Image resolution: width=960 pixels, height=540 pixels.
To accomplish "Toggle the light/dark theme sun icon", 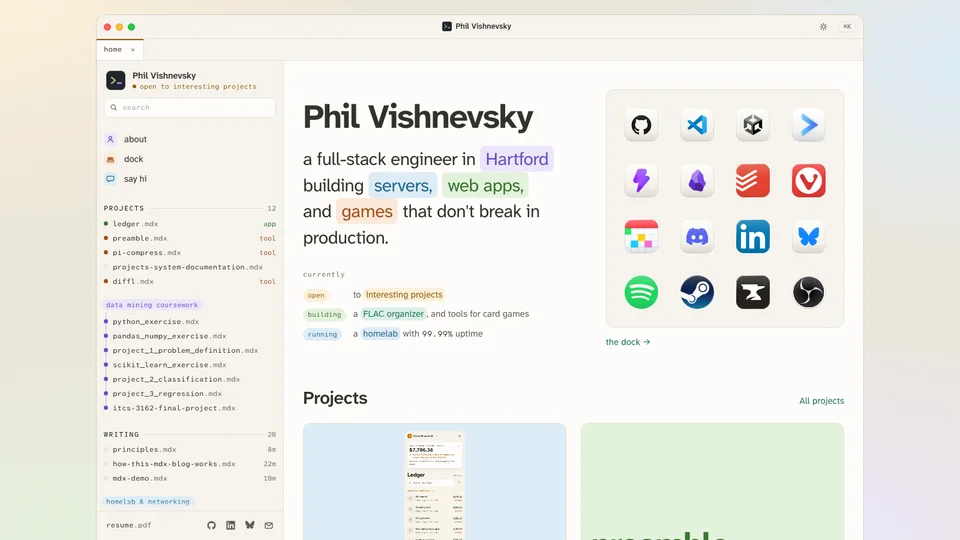I will 823,26.
